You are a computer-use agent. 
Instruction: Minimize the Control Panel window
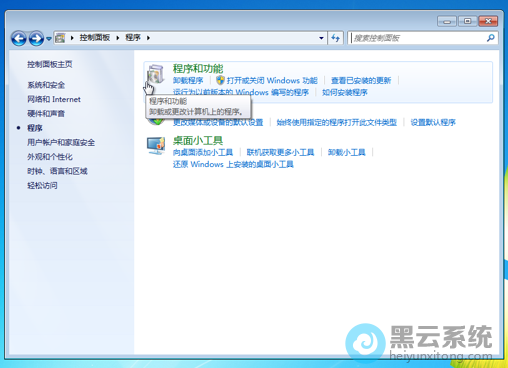(447, 21)
